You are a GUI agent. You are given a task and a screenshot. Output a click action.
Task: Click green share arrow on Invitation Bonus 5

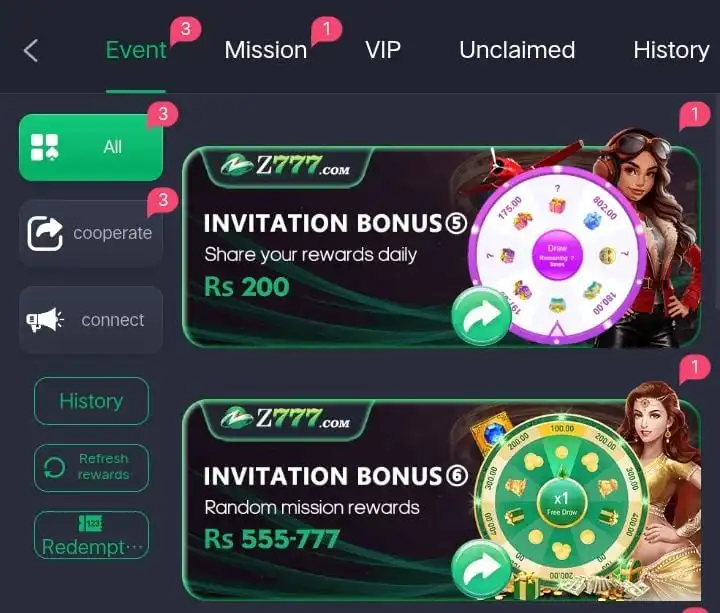tap(481, 316)
